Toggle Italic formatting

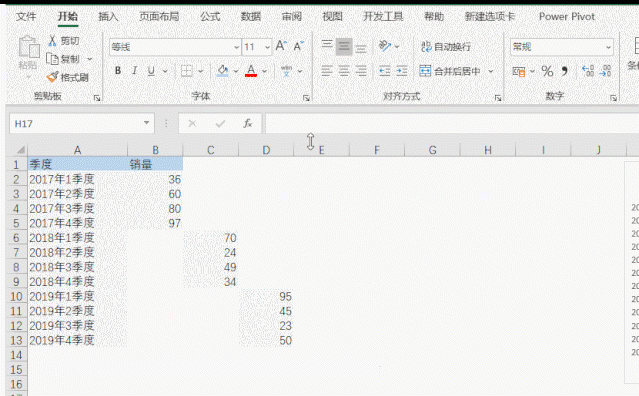pyautogui.click(x=134, y=71)
